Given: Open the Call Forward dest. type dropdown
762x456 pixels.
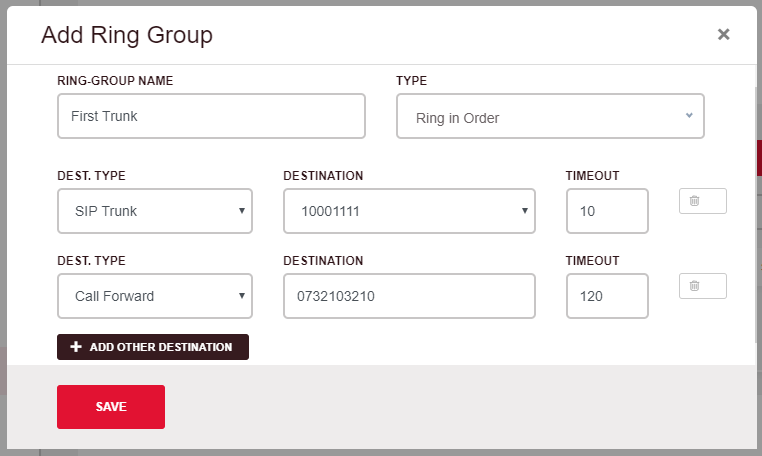Looking at the screenshot, I should [155, 296].
